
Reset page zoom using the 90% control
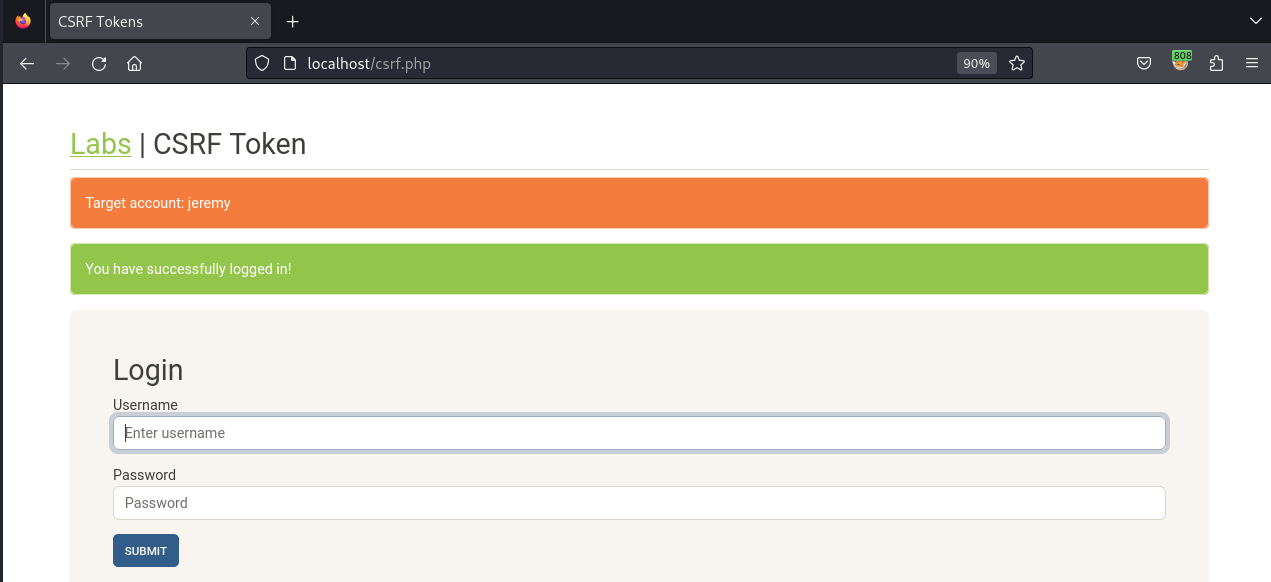(x=976, y=63)
